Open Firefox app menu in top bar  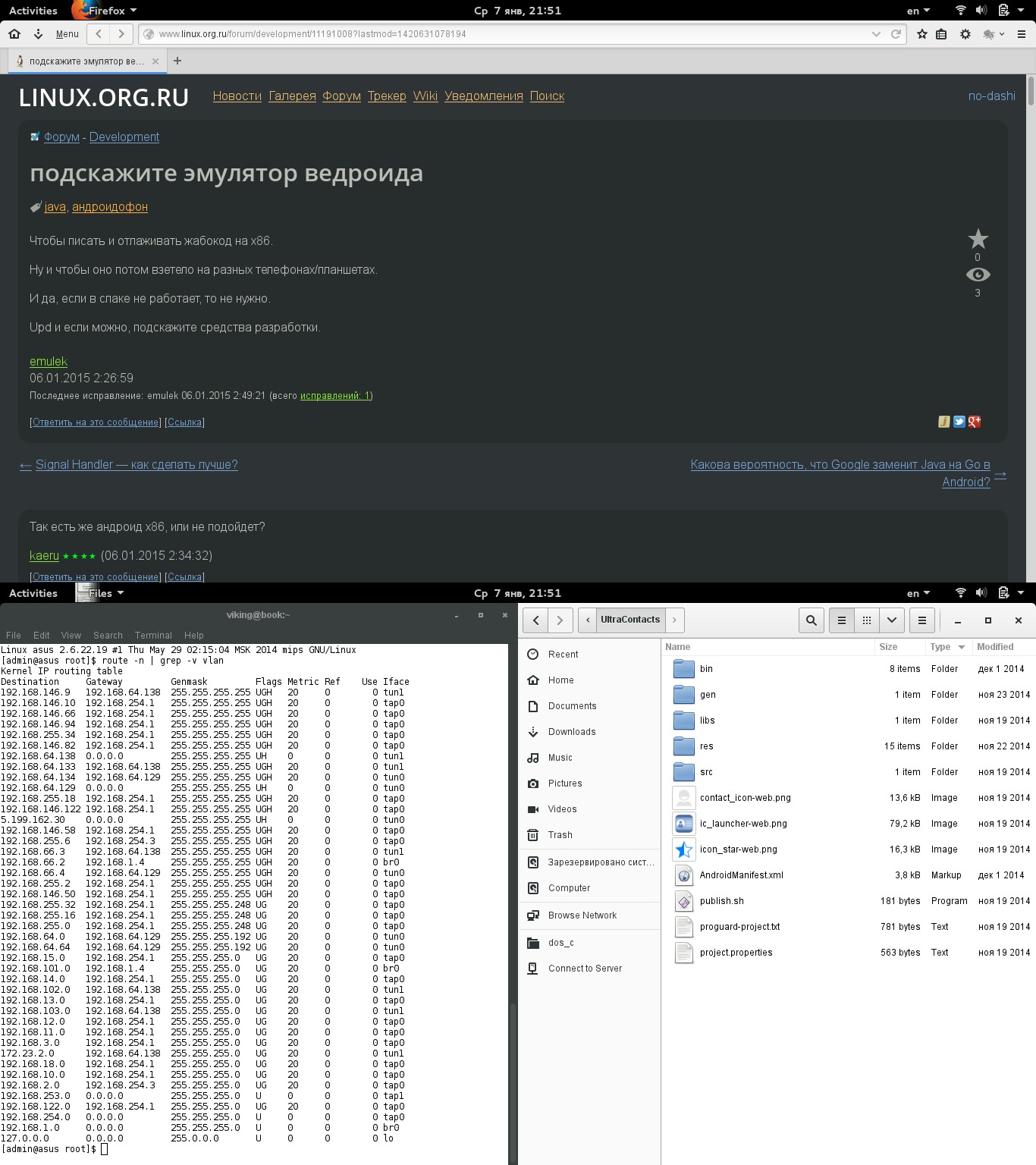click(x=106, y=11)
